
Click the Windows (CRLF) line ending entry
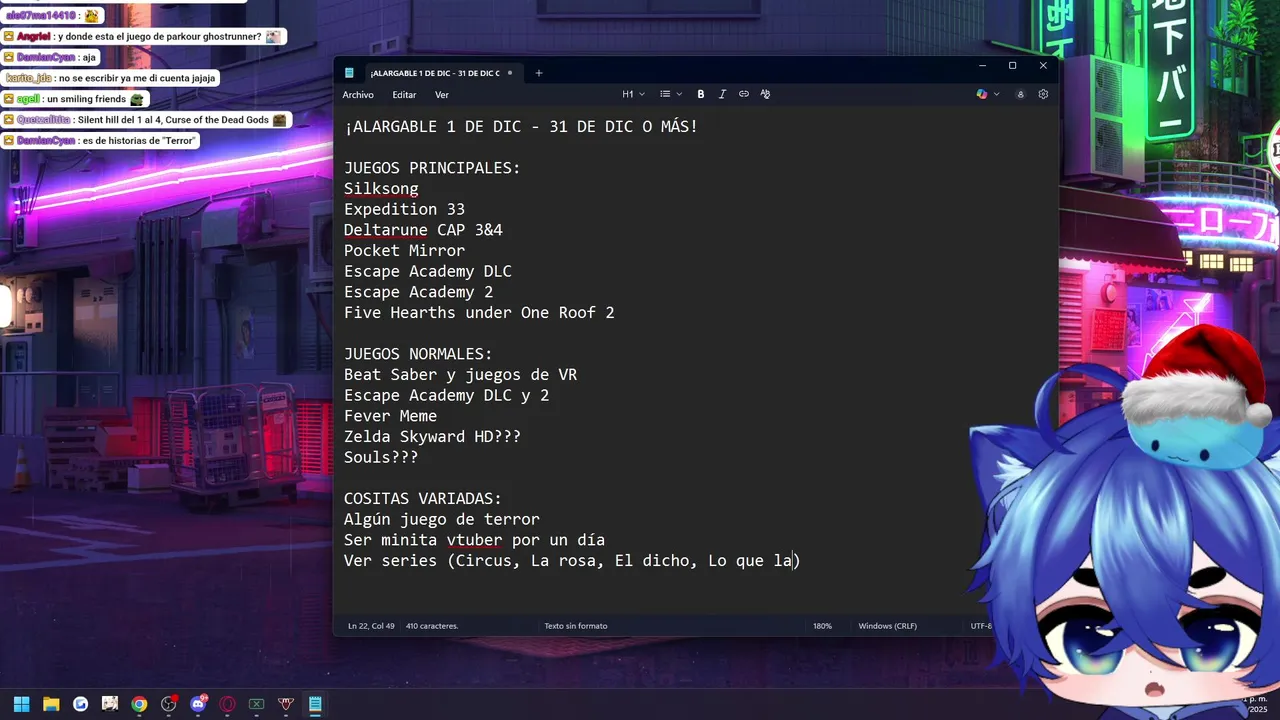click(888, 626)
